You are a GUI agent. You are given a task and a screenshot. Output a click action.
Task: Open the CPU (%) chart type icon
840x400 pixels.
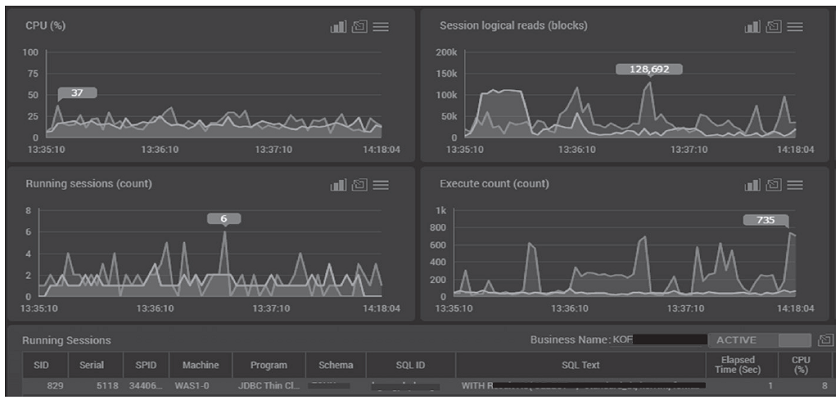[339, 27]
